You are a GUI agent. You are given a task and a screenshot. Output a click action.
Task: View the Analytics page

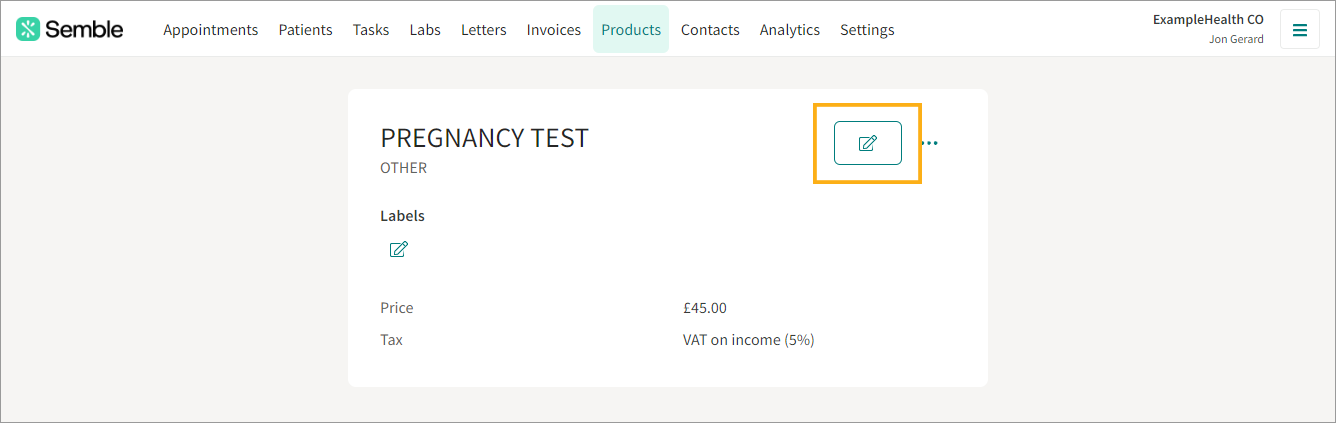click(x=790, y=30)
